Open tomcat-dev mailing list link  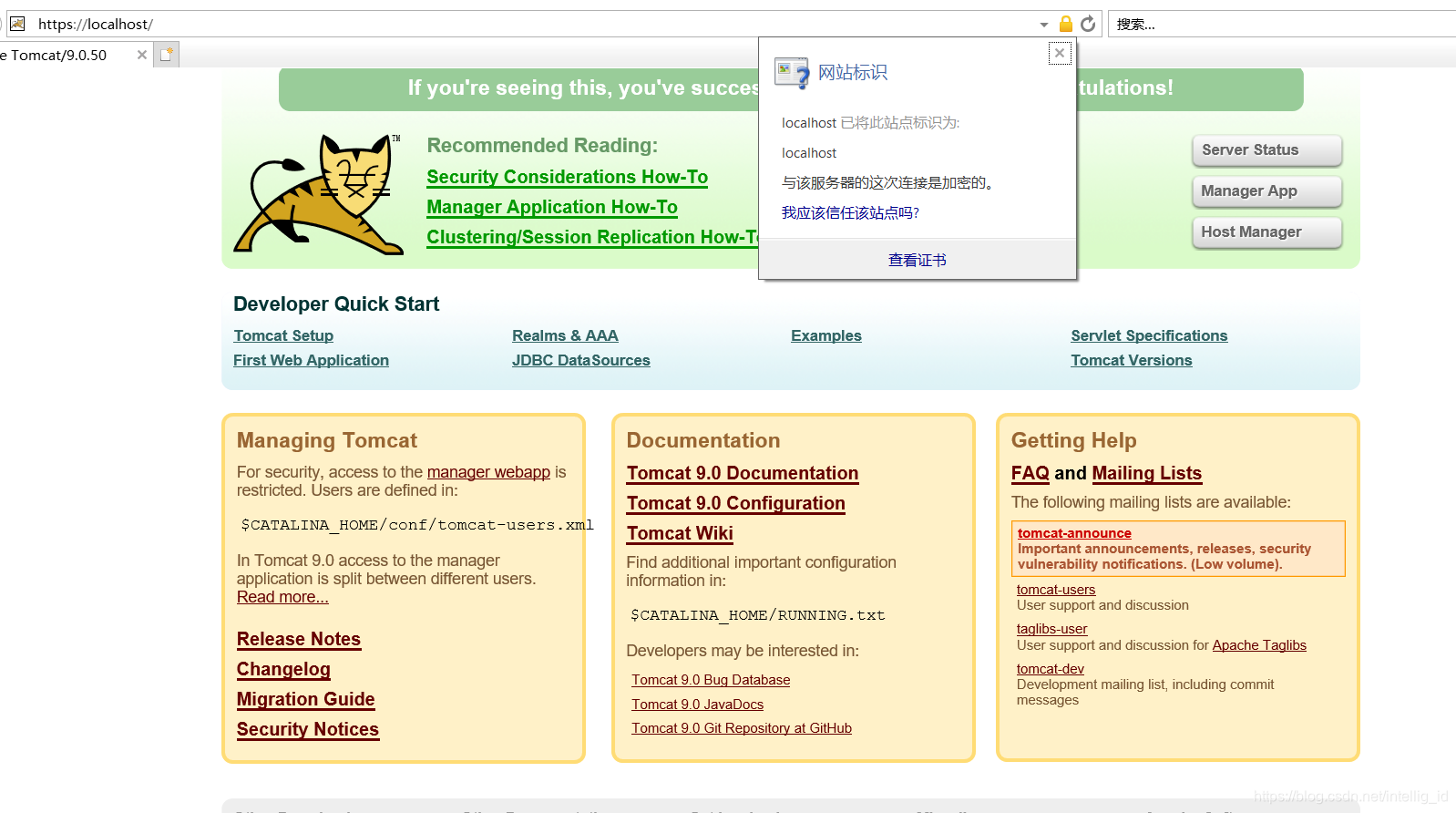tap(1051, 669)
